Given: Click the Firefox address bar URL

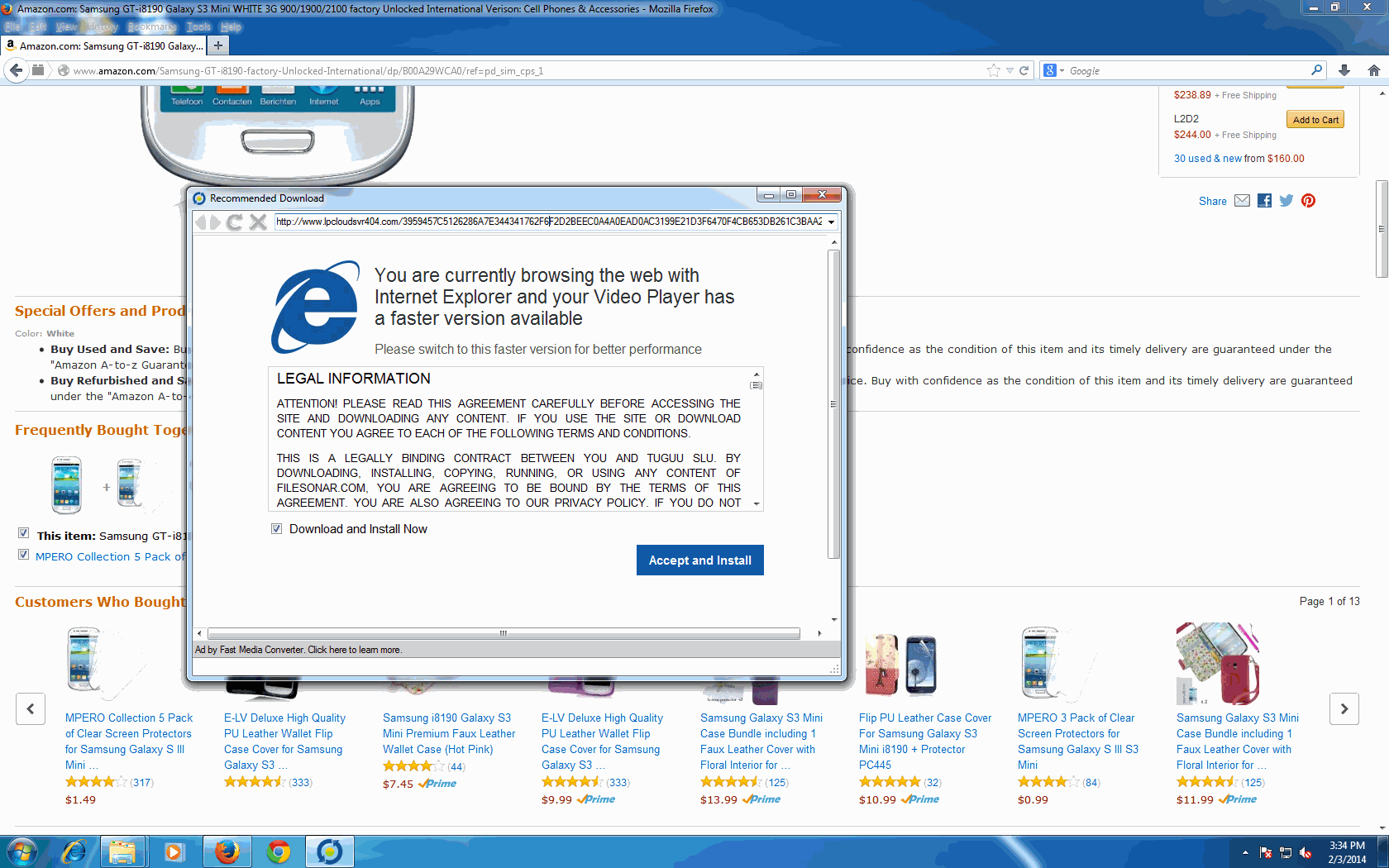Looking at the screenshot, I should point(308,70).
